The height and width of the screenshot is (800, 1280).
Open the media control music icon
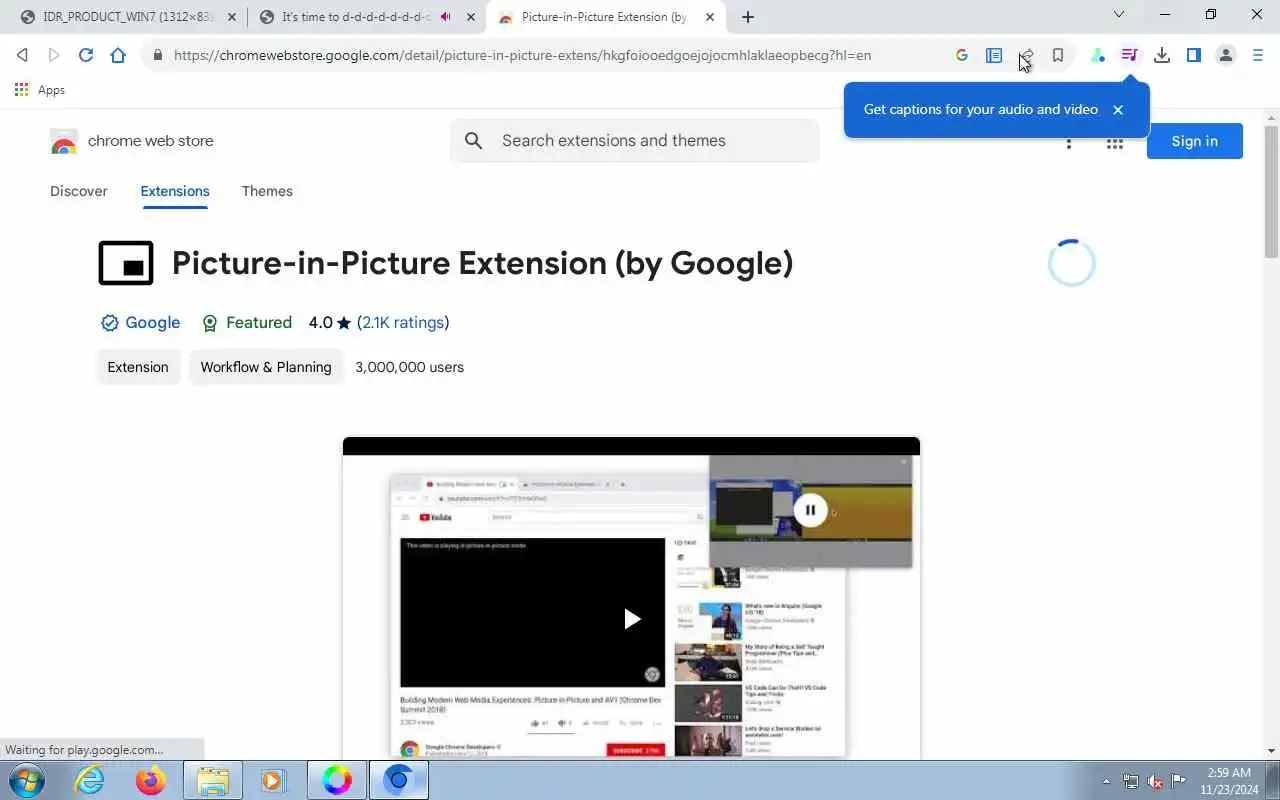pos(1130,55)
